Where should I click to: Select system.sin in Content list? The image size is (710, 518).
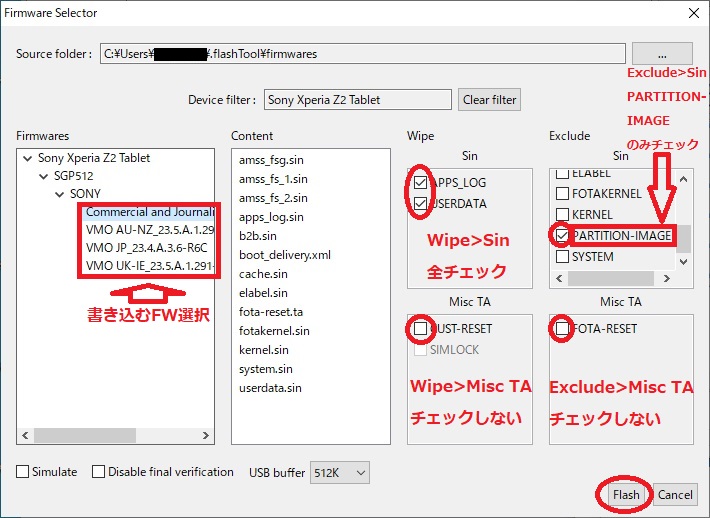click(x=265, y=369)
